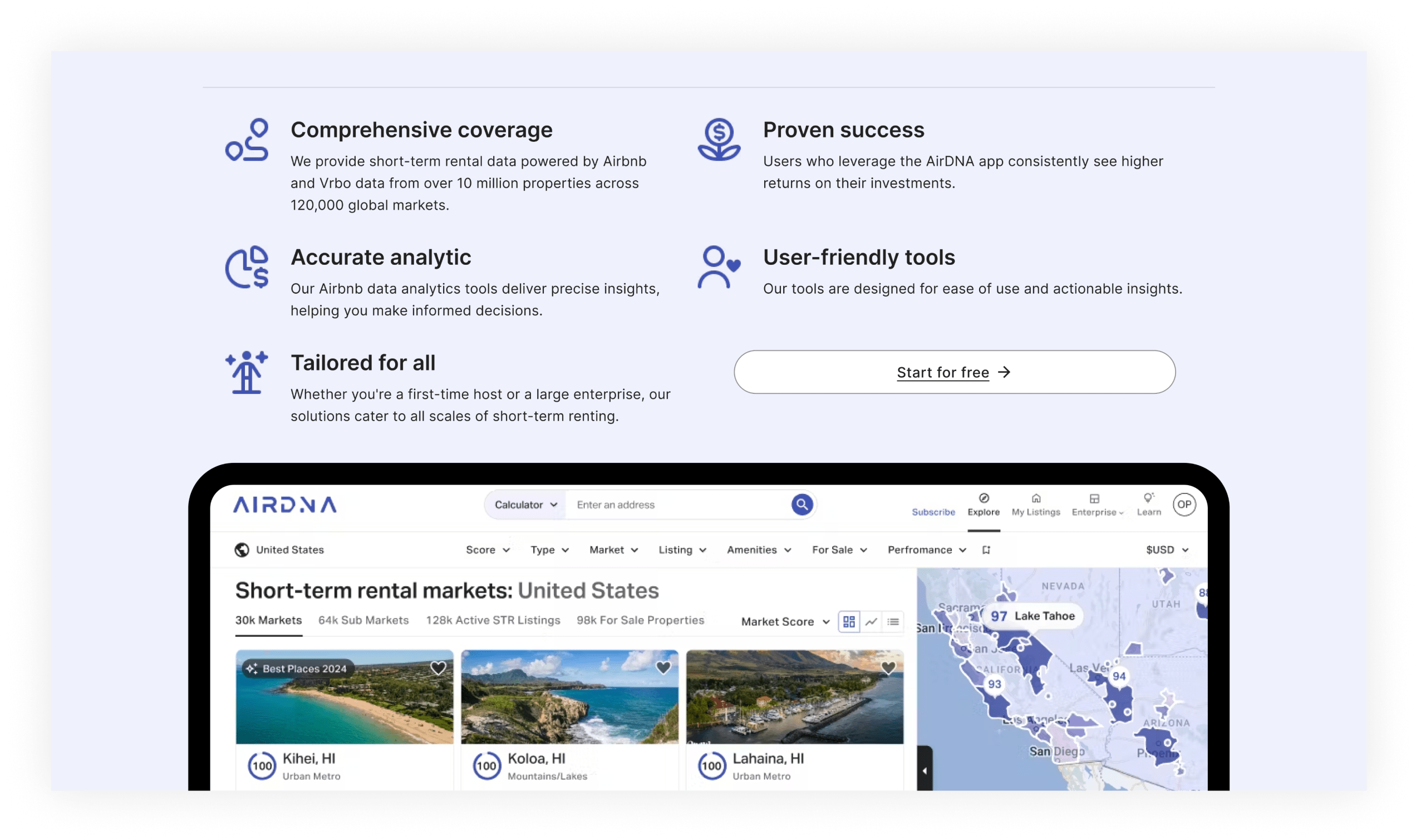Switch to list view icon

893,621
